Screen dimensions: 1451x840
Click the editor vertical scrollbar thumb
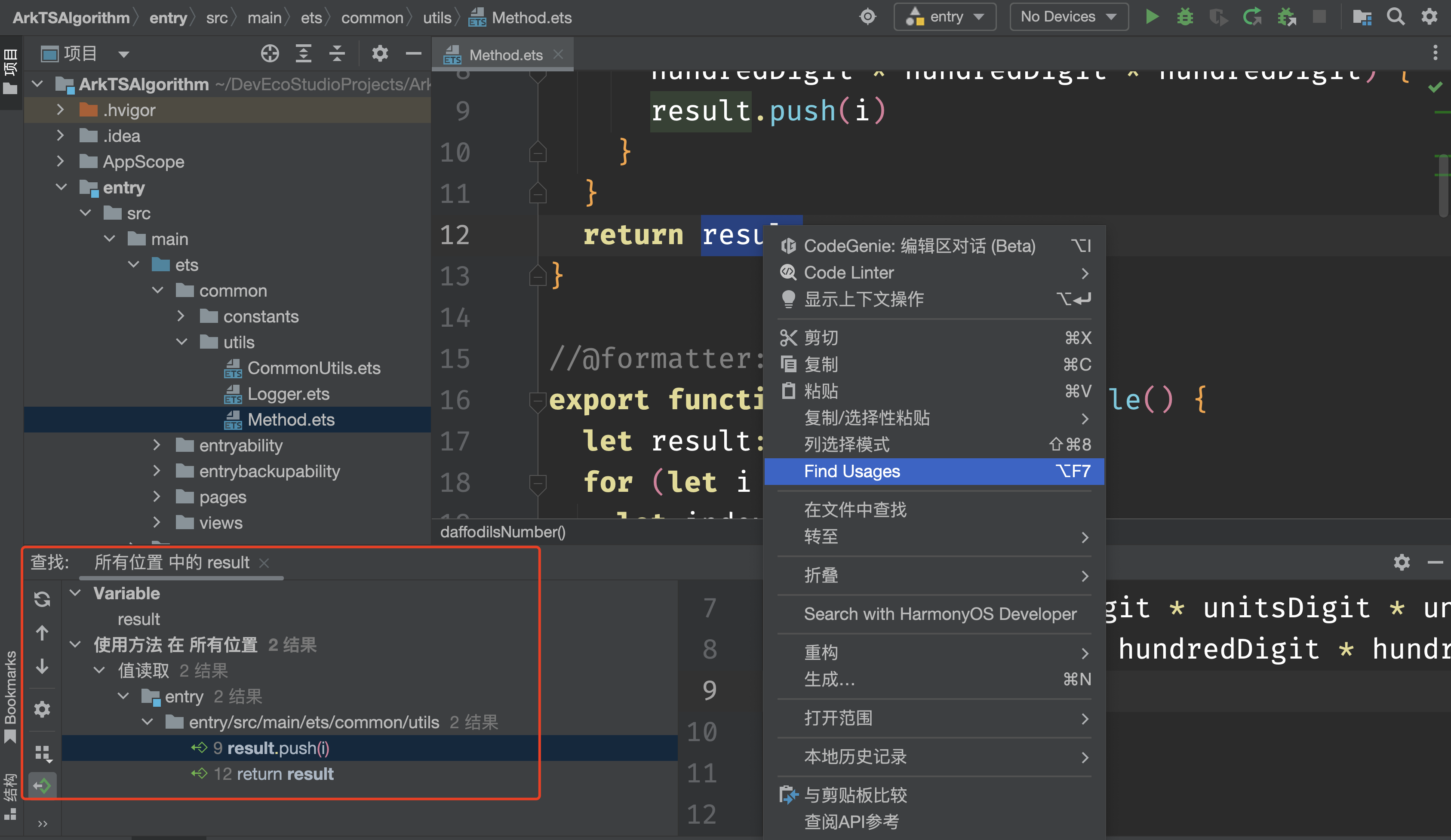point(1443,184)
